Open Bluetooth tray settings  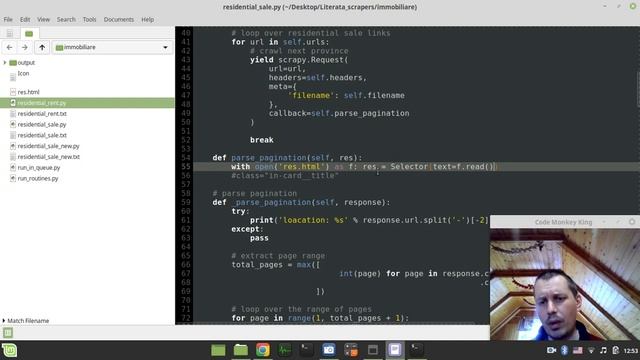tap(564, 350)
